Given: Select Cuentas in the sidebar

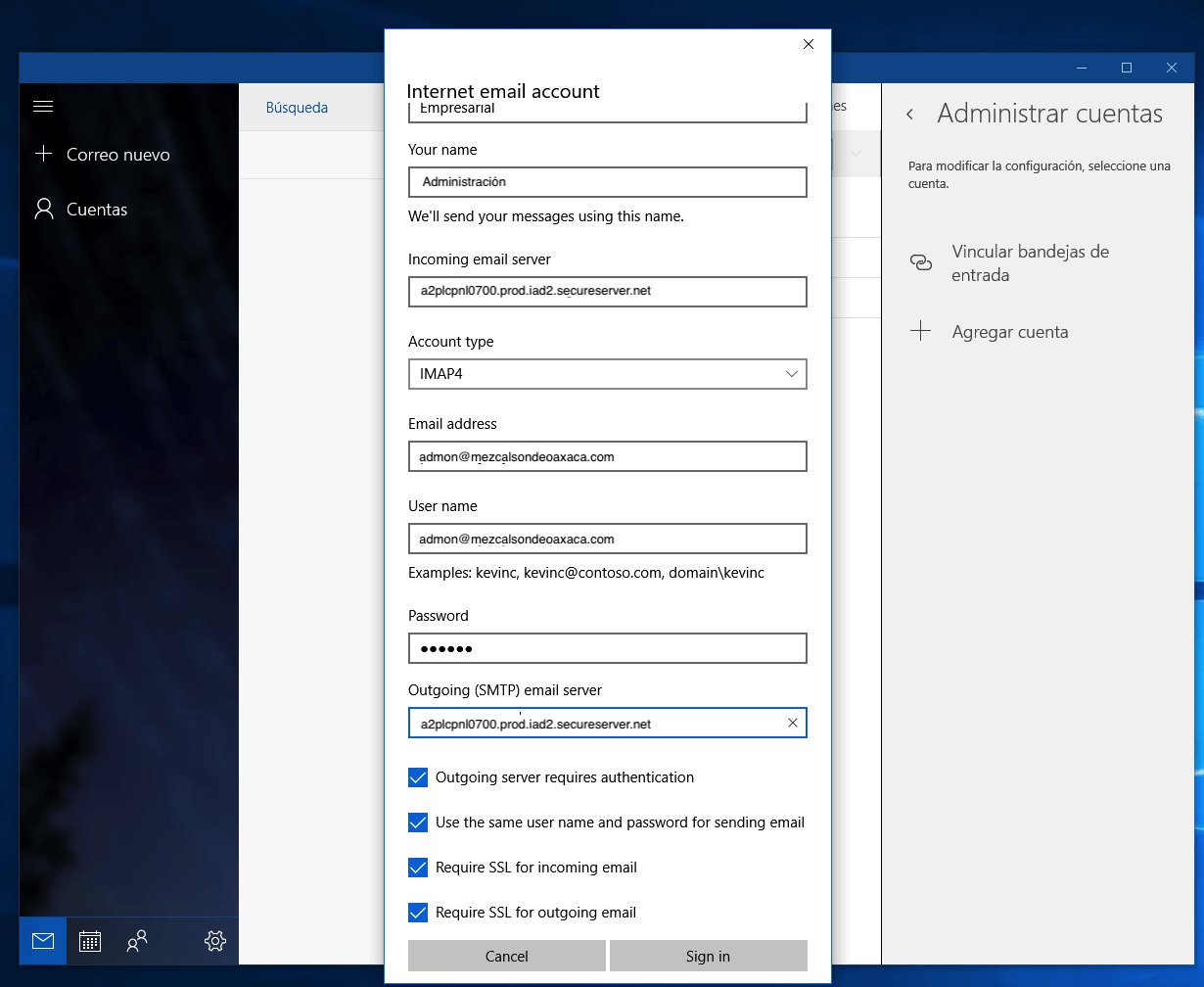Looking at the screenshot, I should click(x=96, y=210).
